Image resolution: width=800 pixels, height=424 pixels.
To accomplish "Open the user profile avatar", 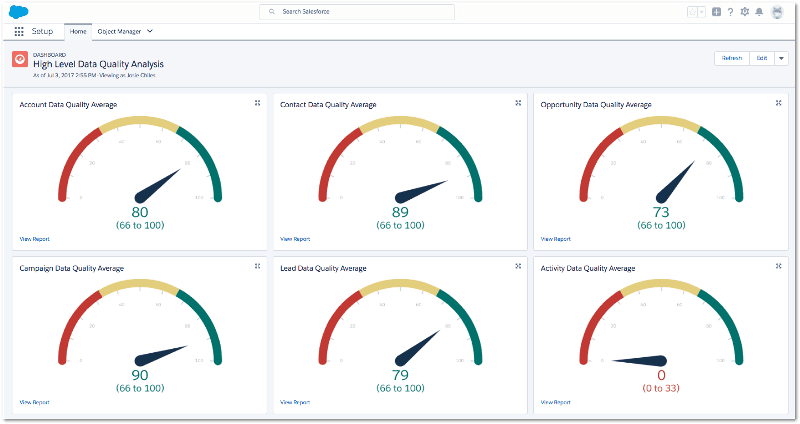I will (777, 12).
